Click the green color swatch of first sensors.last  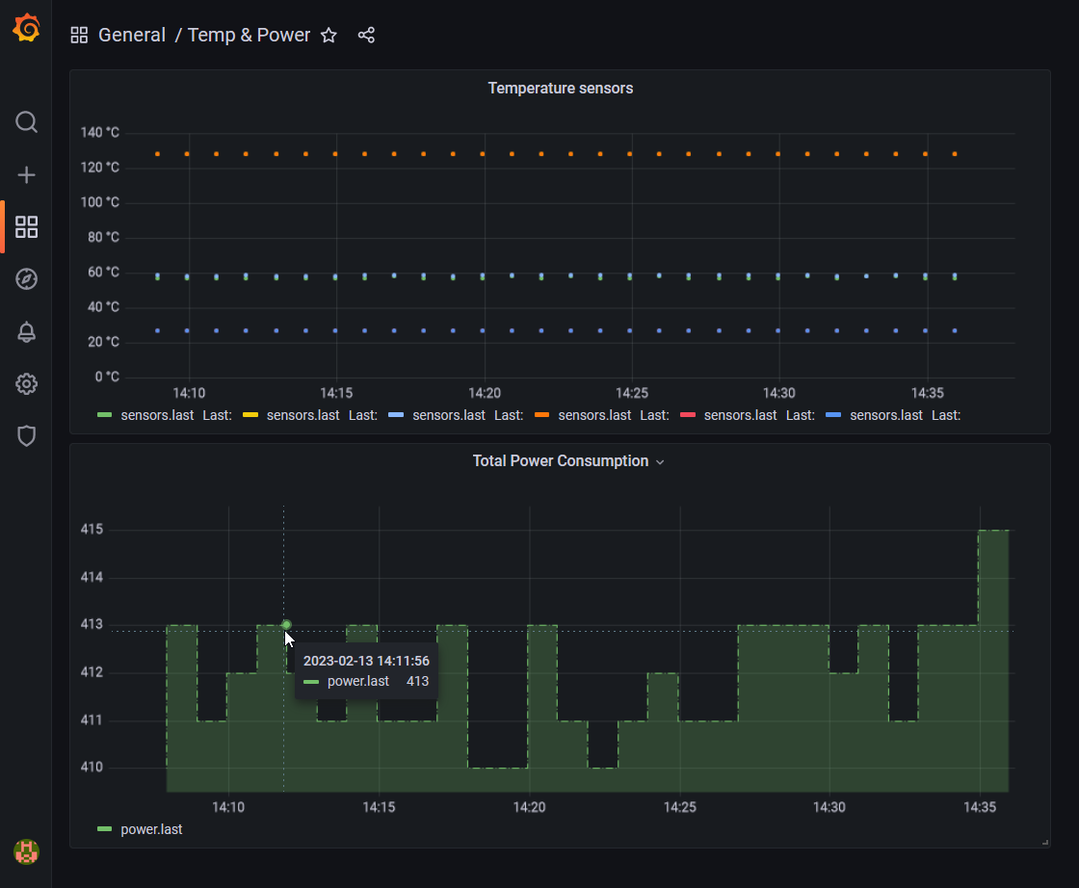(x=105, y=415)
